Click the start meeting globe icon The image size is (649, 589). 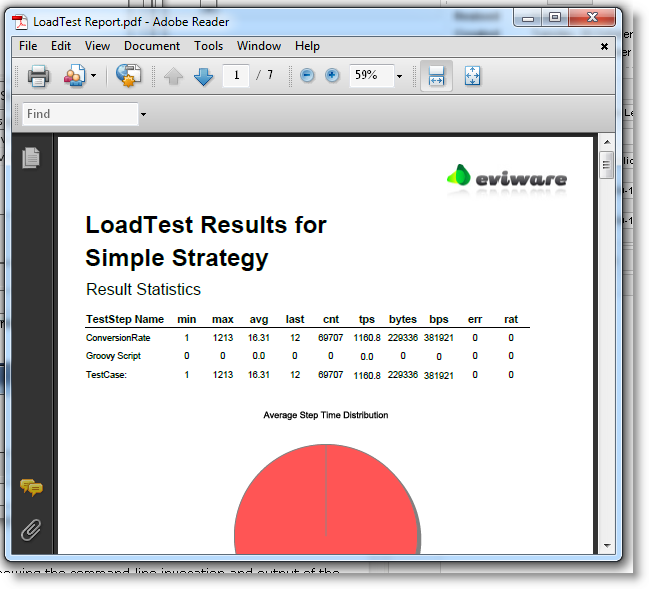(x=128, y=76)
